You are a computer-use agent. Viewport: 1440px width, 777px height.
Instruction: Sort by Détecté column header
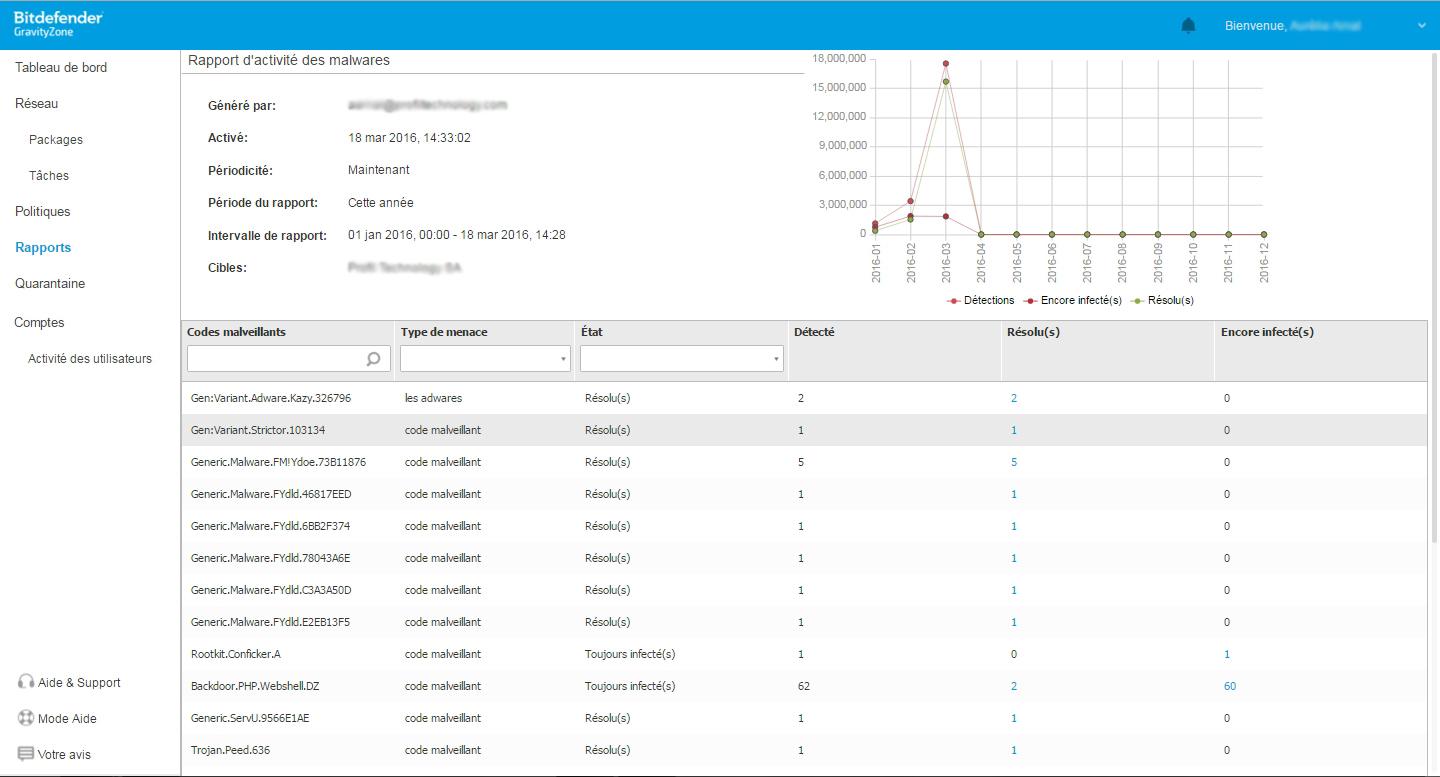point(814,332)
